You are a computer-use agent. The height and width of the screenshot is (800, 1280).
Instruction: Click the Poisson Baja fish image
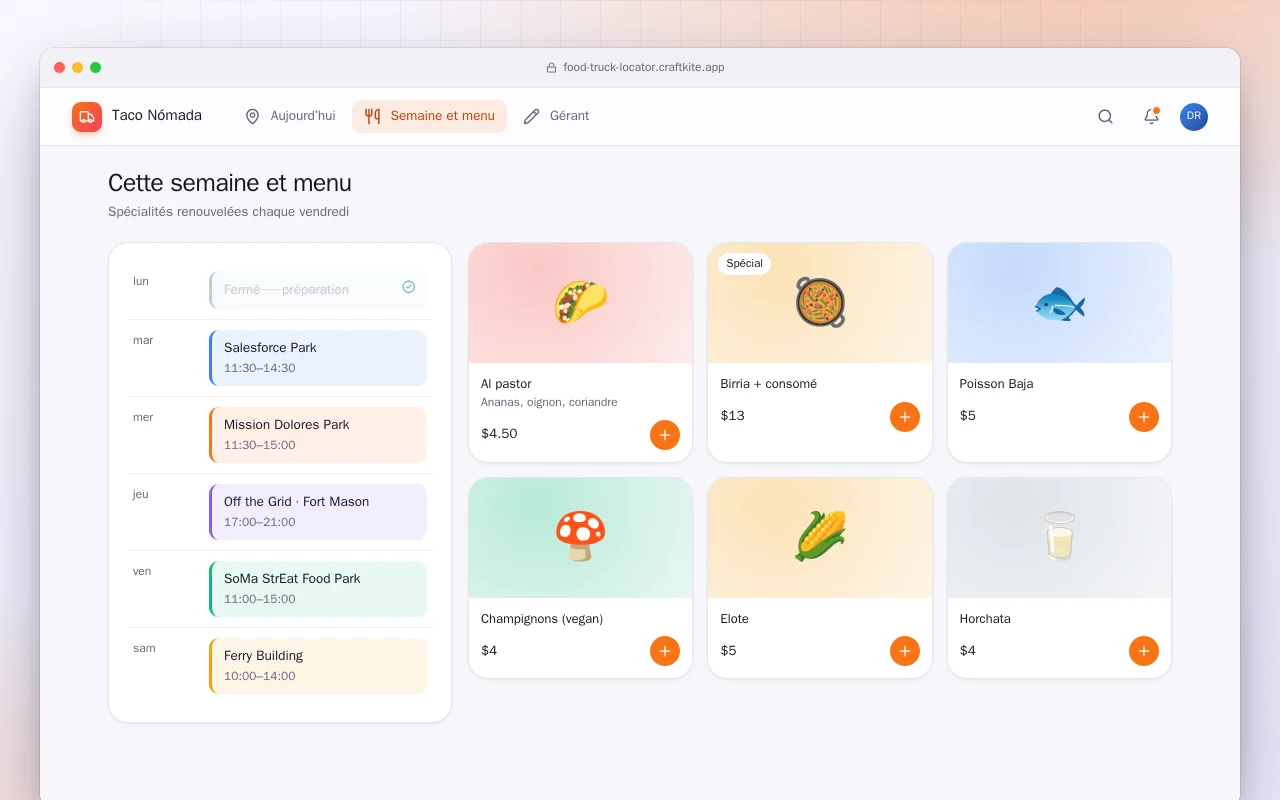(1059, 303)
